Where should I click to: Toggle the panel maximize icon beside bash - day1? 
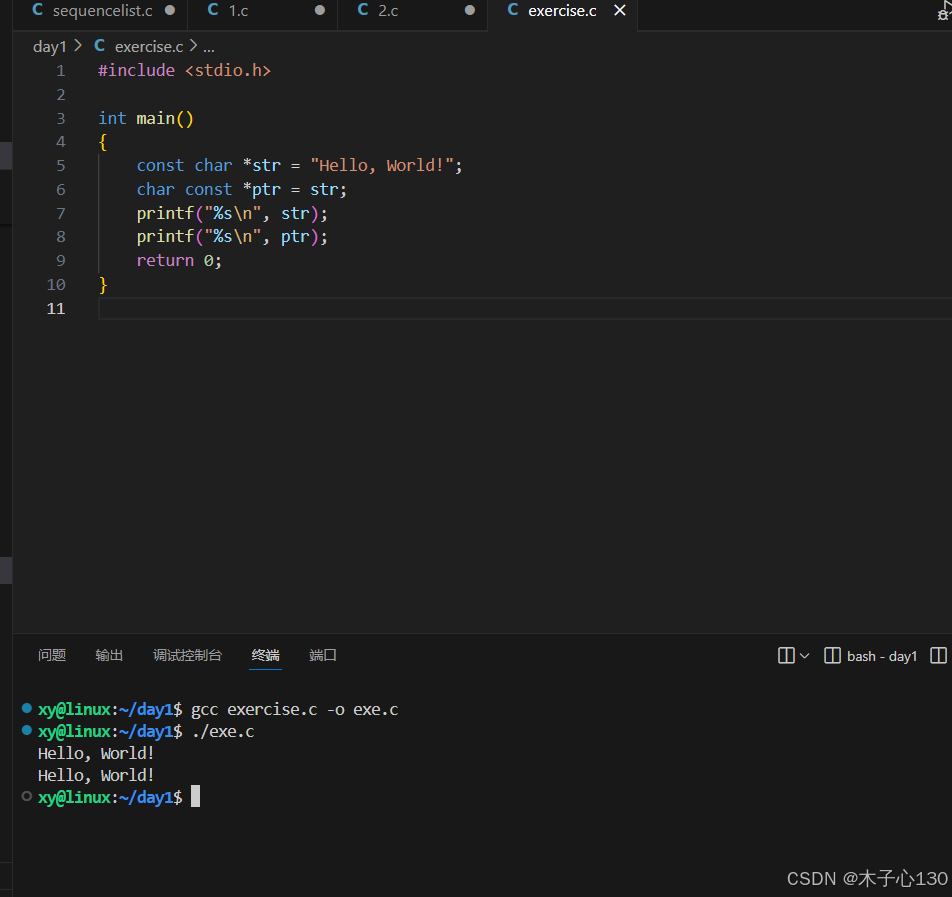click(x=938, y=655)
